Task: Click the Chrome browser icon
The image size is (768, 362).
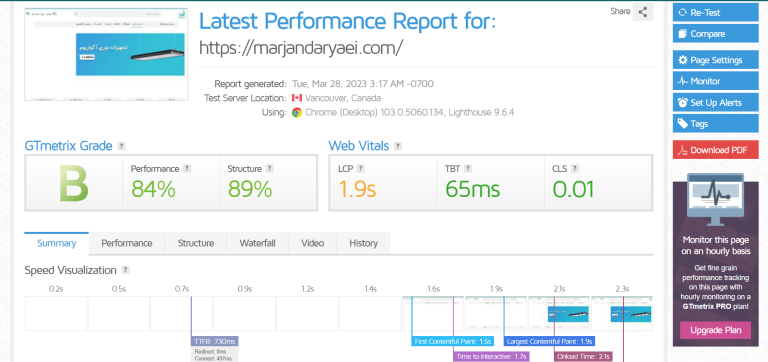Action: (x=296, y=113)
